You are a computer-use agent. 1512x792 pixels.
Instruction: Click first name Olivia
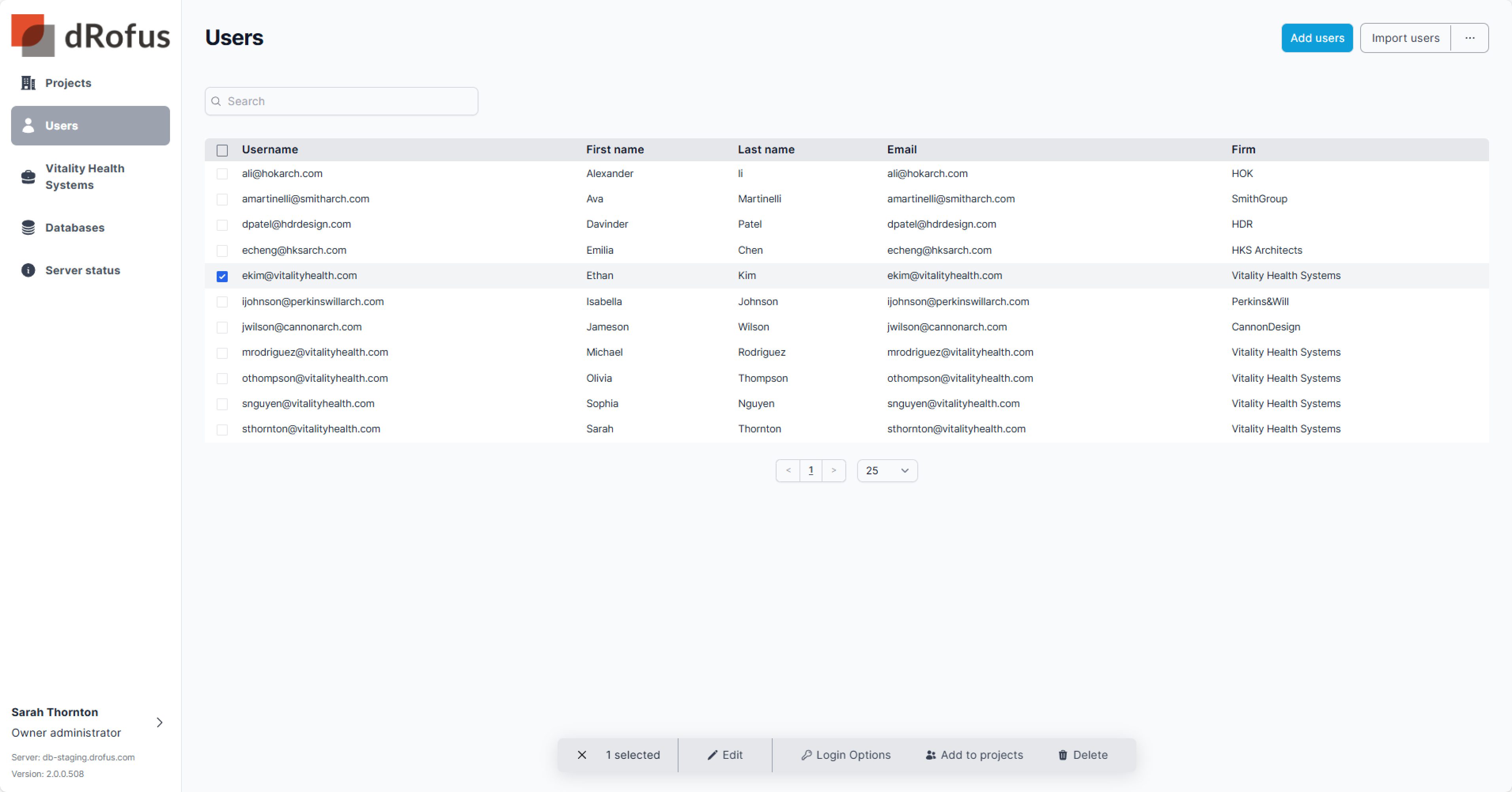599,378
